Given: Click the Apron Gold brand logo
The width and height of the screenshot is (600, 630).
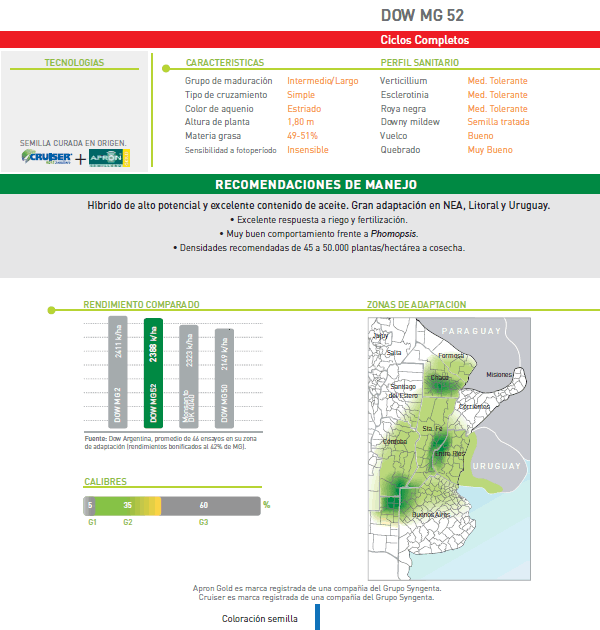Looking at the screenshot, I should [109, 157].
